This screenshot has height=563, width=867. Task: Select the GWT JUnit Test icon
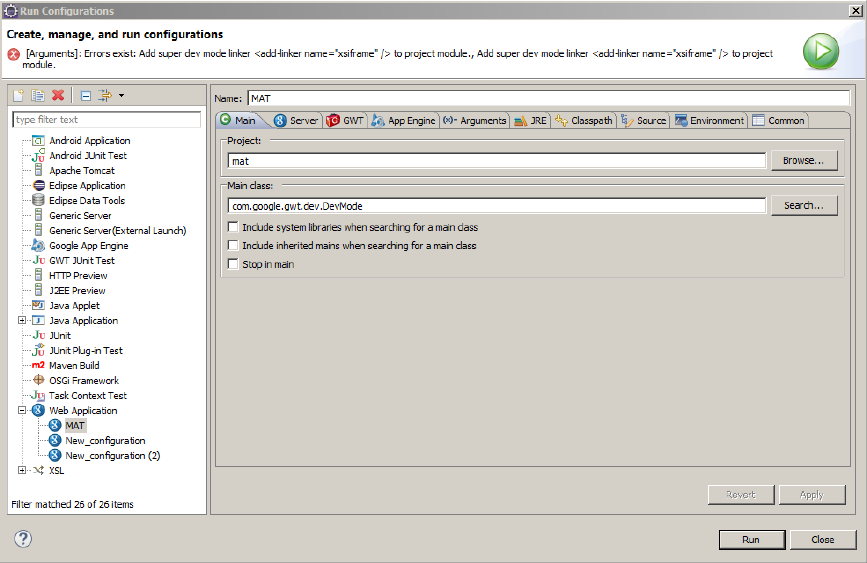(39, 260)
